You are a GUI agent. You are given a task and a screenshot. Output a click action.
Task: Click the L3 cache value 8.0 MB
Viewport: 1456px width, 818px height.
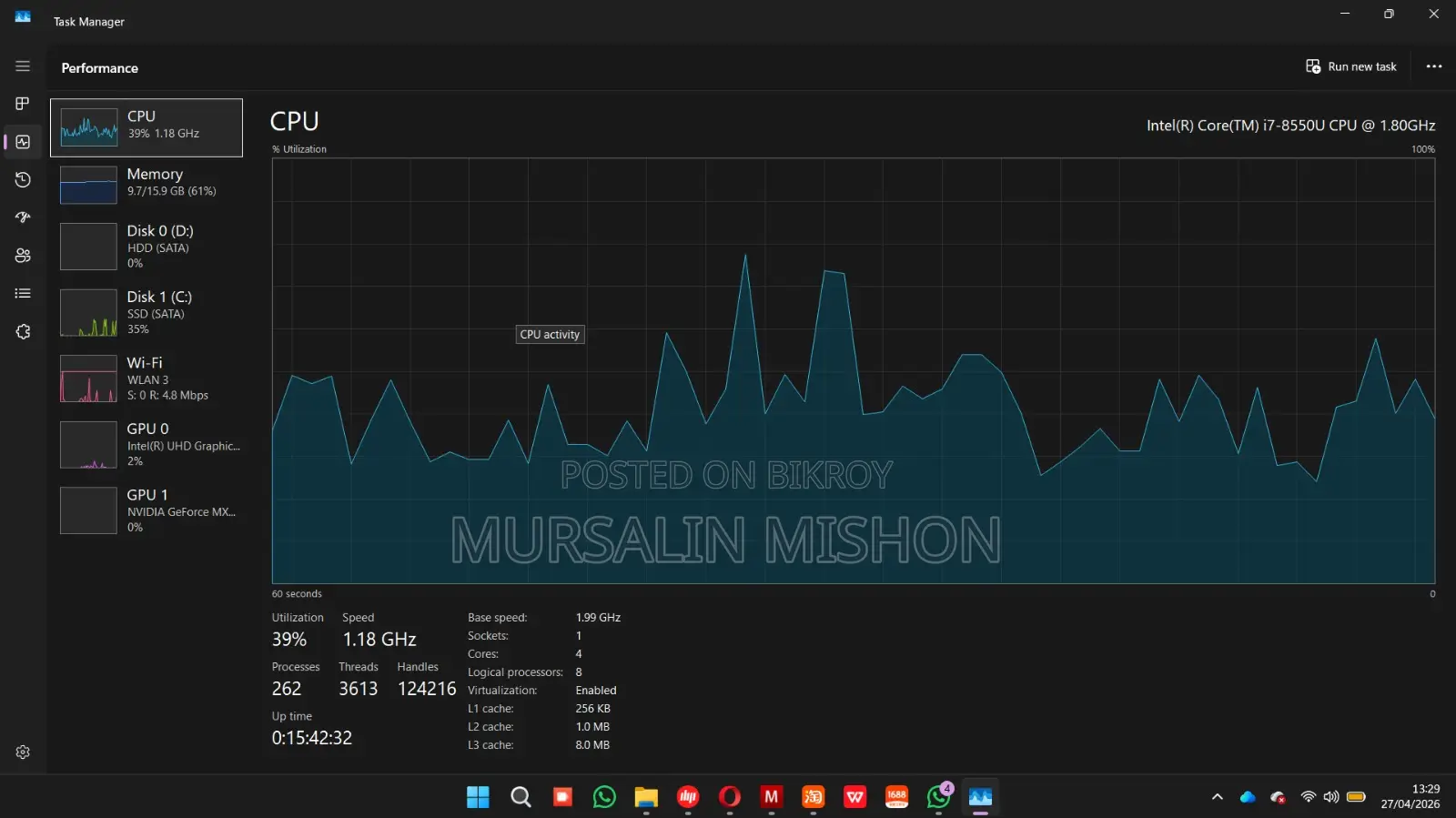pos(592,745)
